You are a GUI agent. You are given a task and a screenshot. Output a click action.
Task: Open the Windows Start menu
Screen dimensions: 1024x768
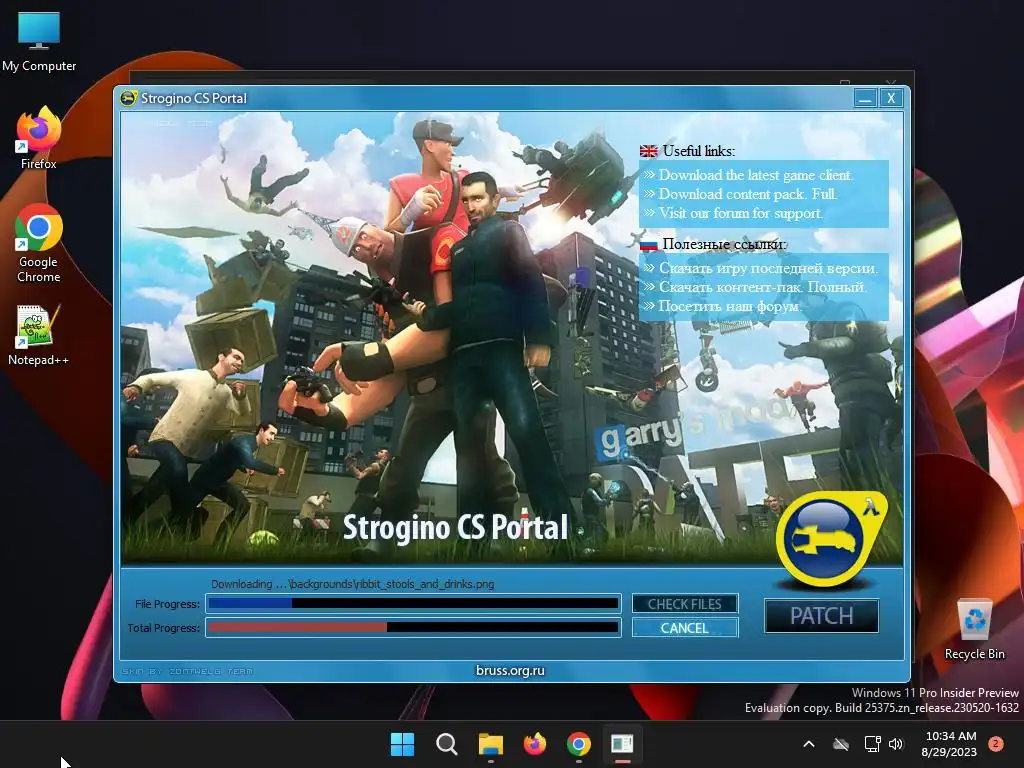(402, 744)
